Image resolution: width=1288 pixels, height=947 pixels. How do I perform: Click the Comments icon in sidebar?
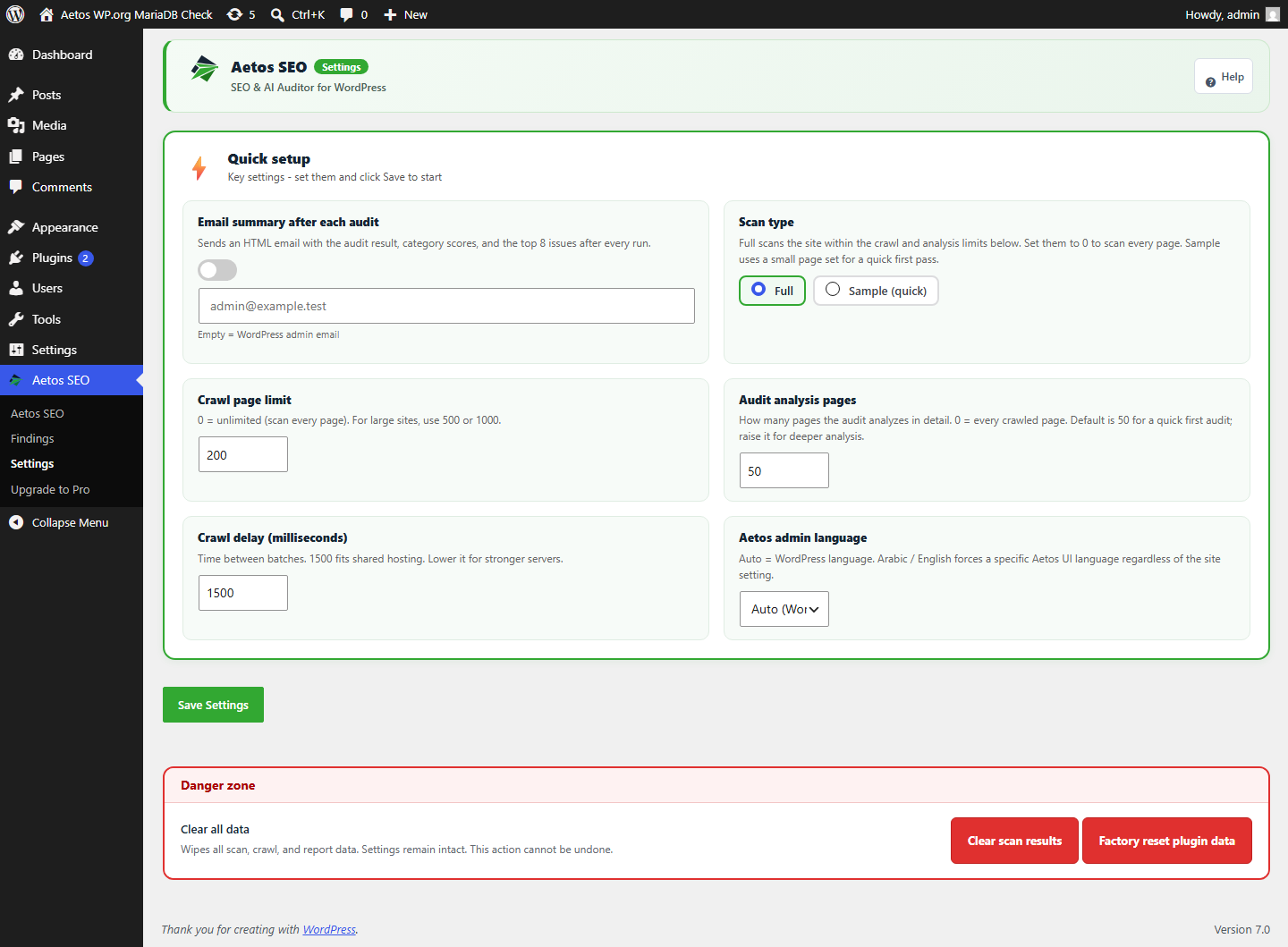point(16,187)
